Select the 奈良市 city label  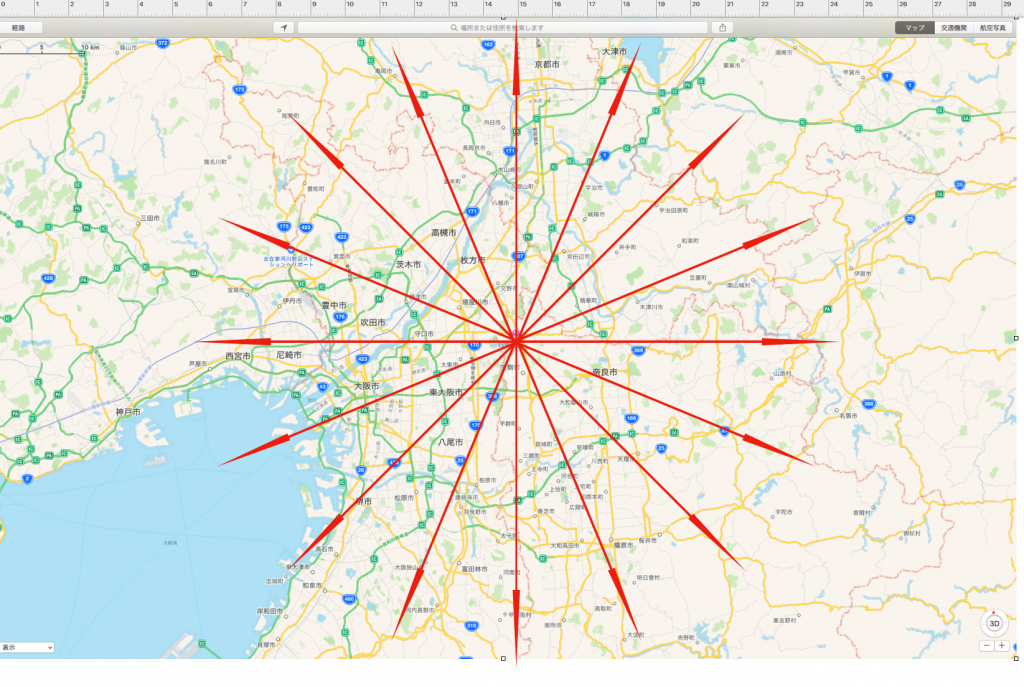click(x=604, y=372)
